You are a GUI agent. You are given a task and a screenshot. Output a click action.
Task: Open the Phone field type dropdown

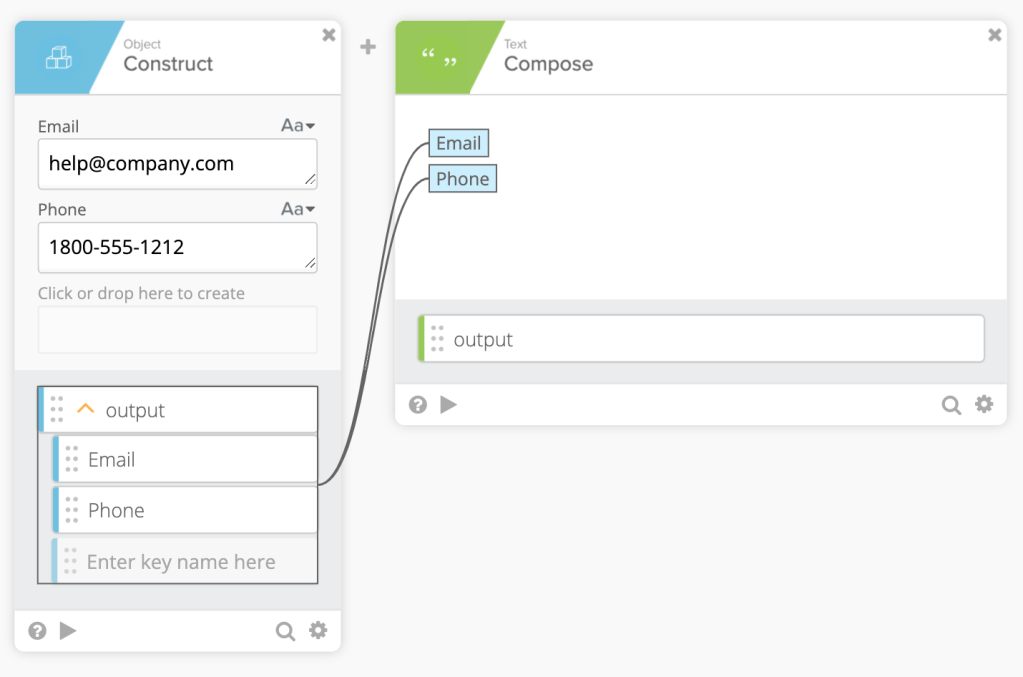pyautogui.click(x=297, y=209)
